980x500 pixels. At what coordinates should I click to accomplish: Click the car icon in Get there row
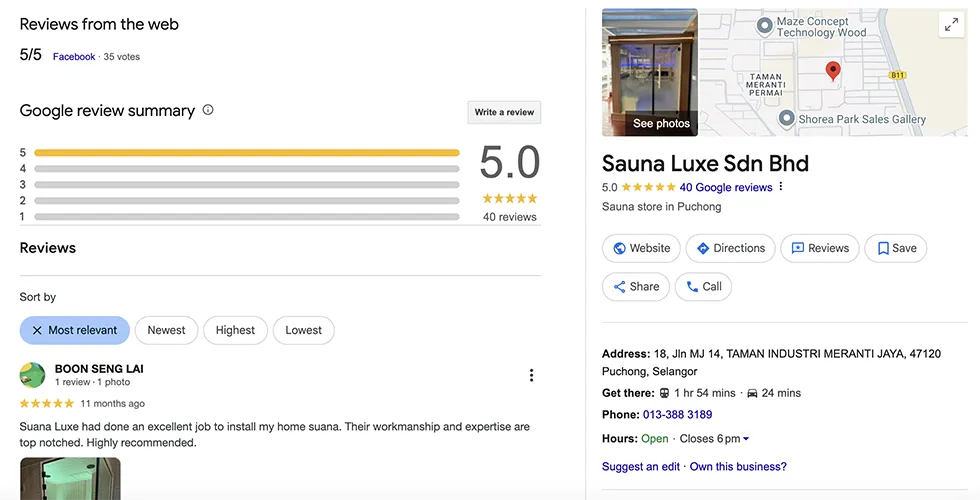[752, 393]
